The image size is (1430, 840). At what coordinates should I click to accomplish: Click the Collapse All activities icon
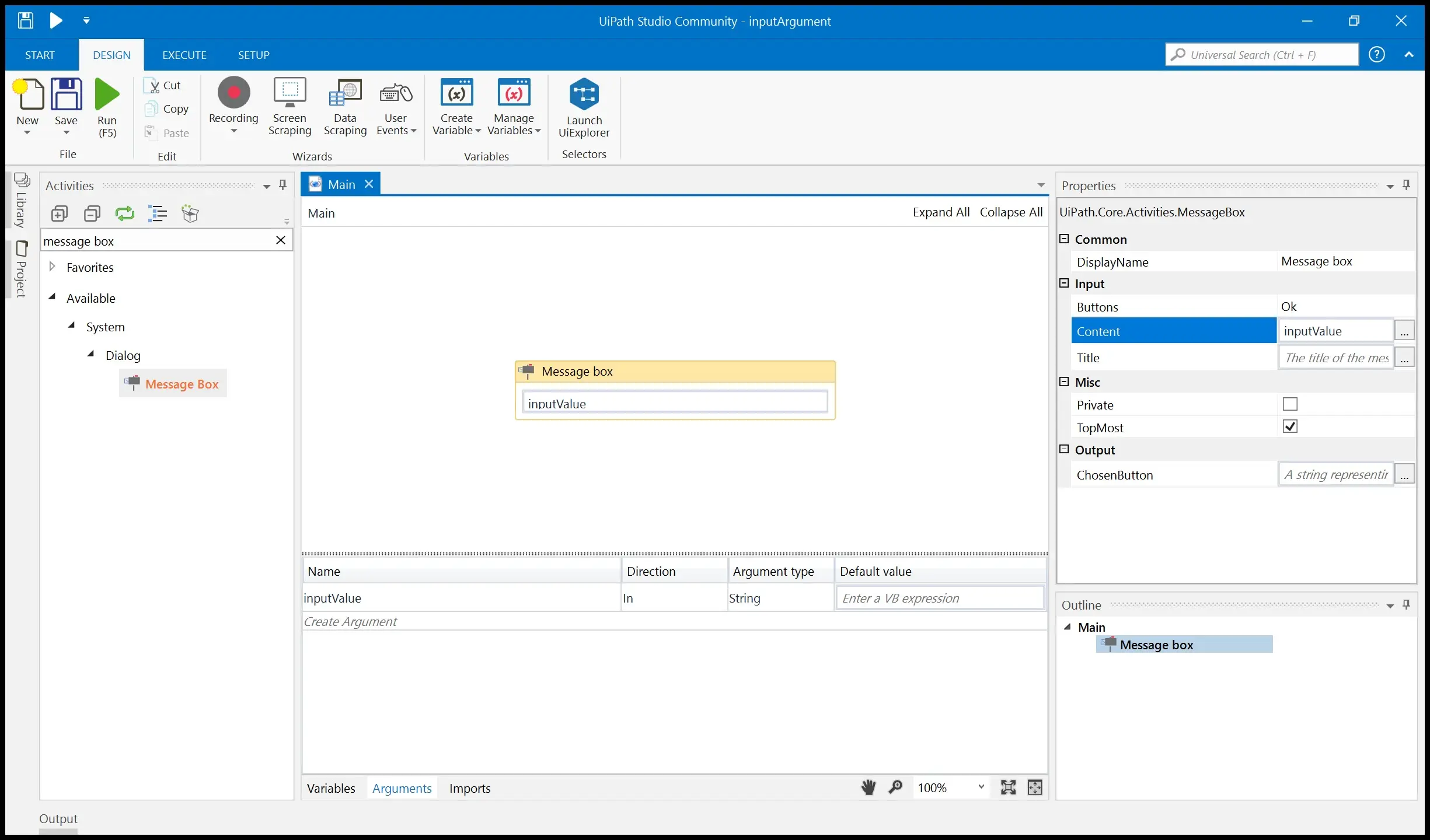[92, 213]
